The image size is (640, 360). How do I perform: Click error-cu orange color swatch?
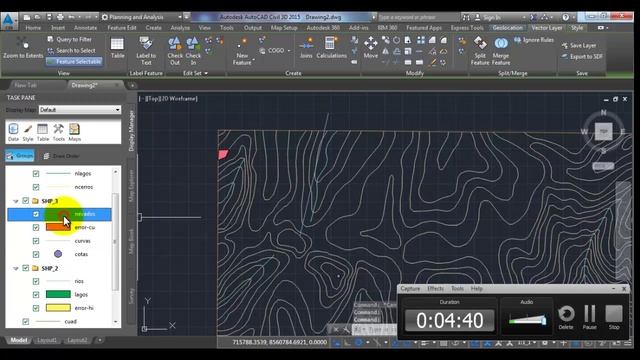(58, 227)
